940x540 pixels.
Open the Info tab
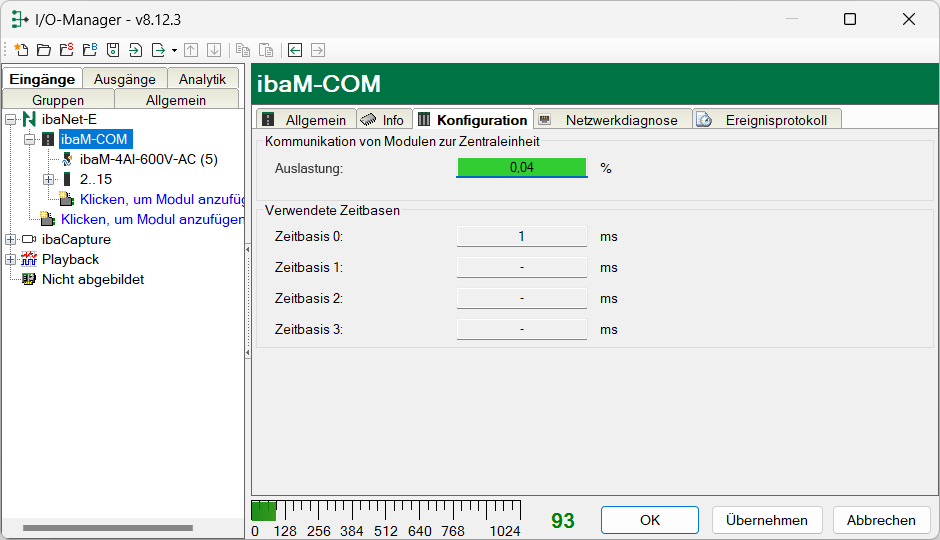pos(384,119)
